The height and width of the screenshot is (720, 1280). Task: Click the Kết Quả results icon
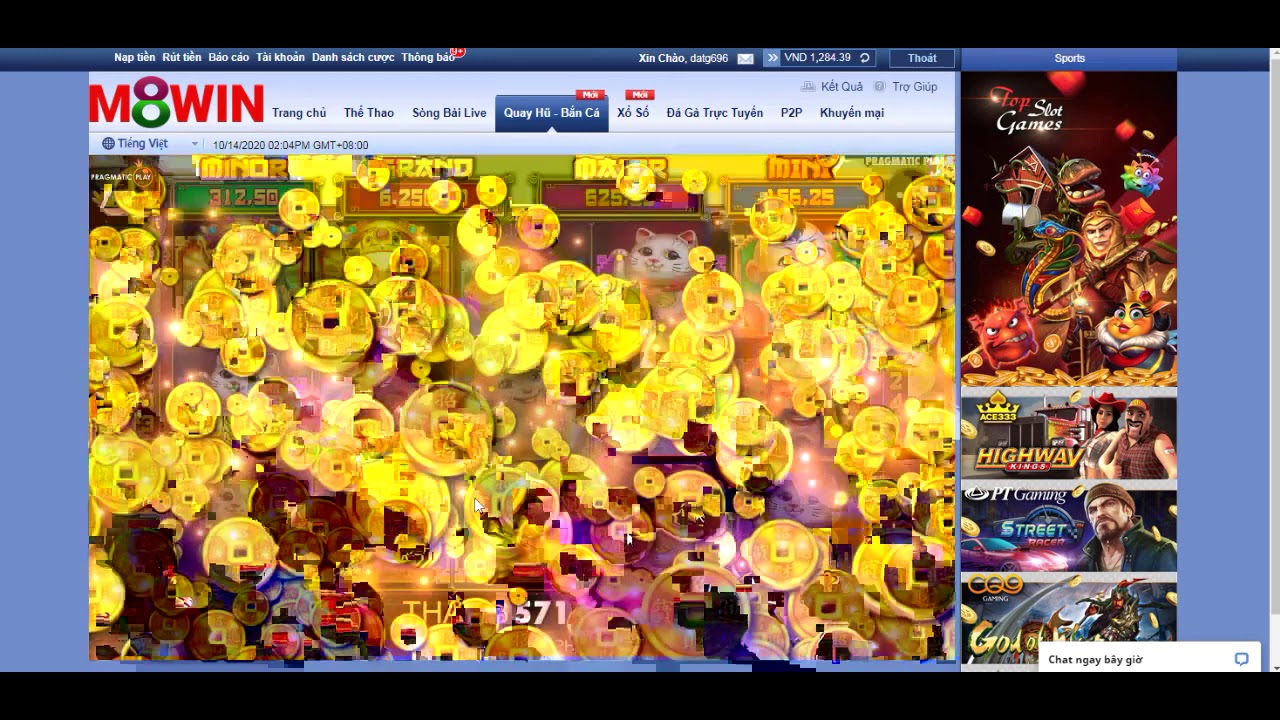tap(808, 87)
